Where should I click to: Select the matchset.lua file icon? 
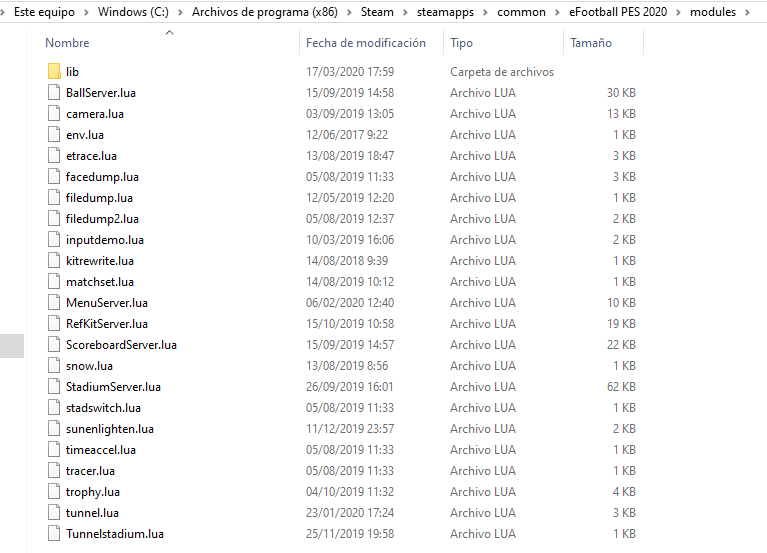tap(54, 282)
